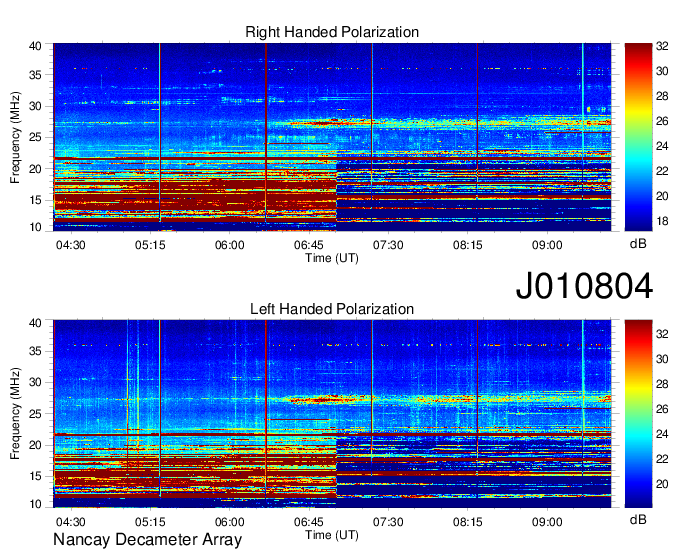Click '40' frequency tick on Left Handed plot
680x552 pixels.
point(35,323)
